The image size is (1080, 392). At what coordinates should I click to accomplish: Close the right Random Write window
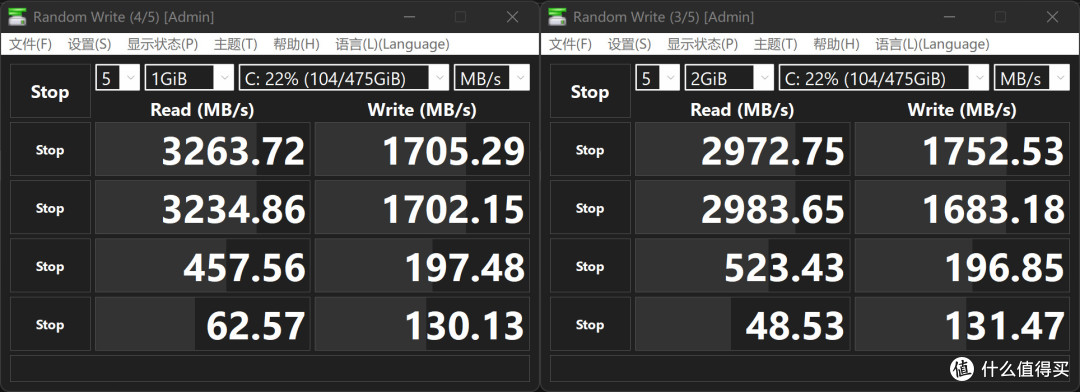1052,17
